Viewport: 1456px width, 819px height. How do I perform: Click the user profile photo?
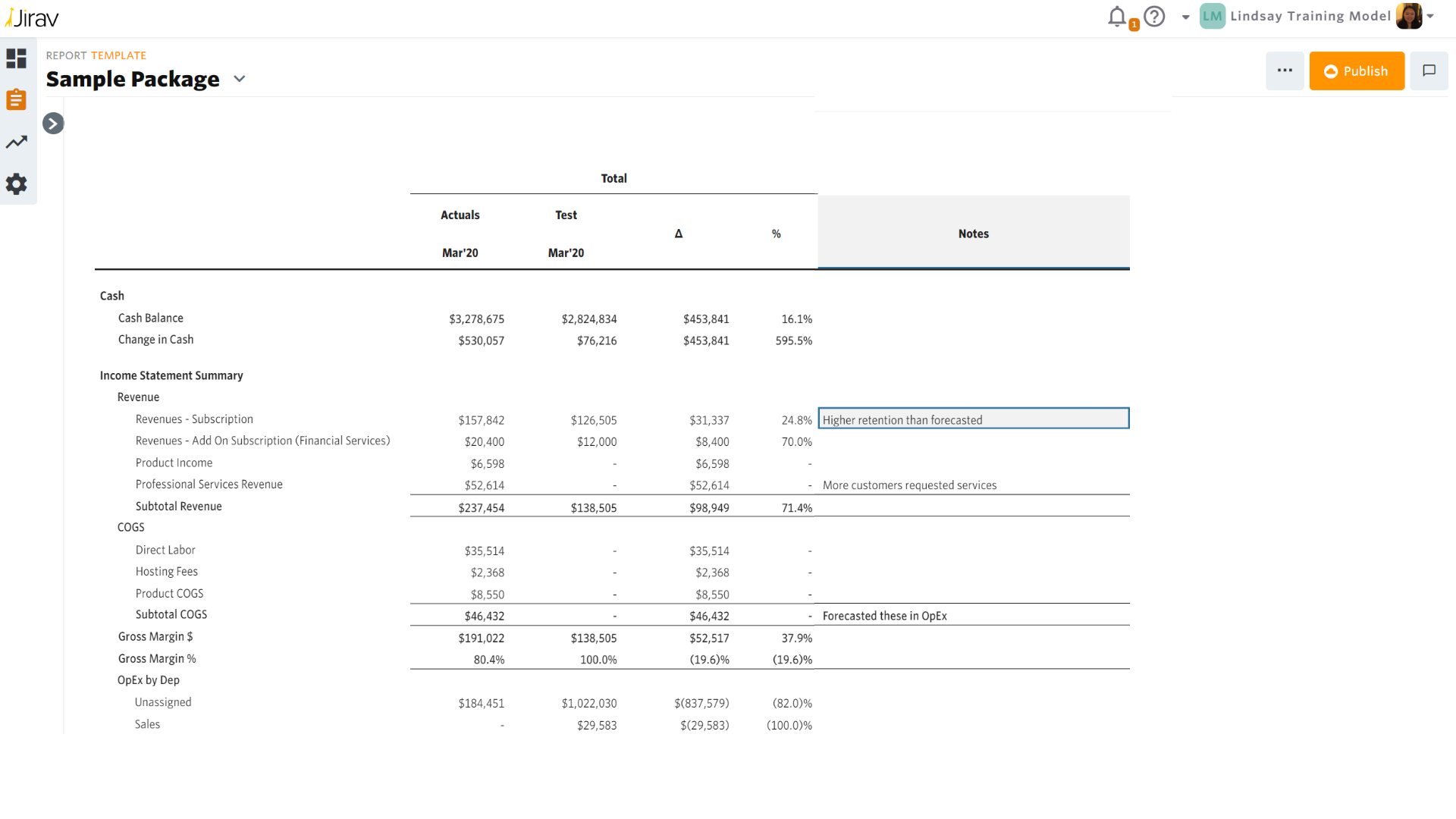1408,16
